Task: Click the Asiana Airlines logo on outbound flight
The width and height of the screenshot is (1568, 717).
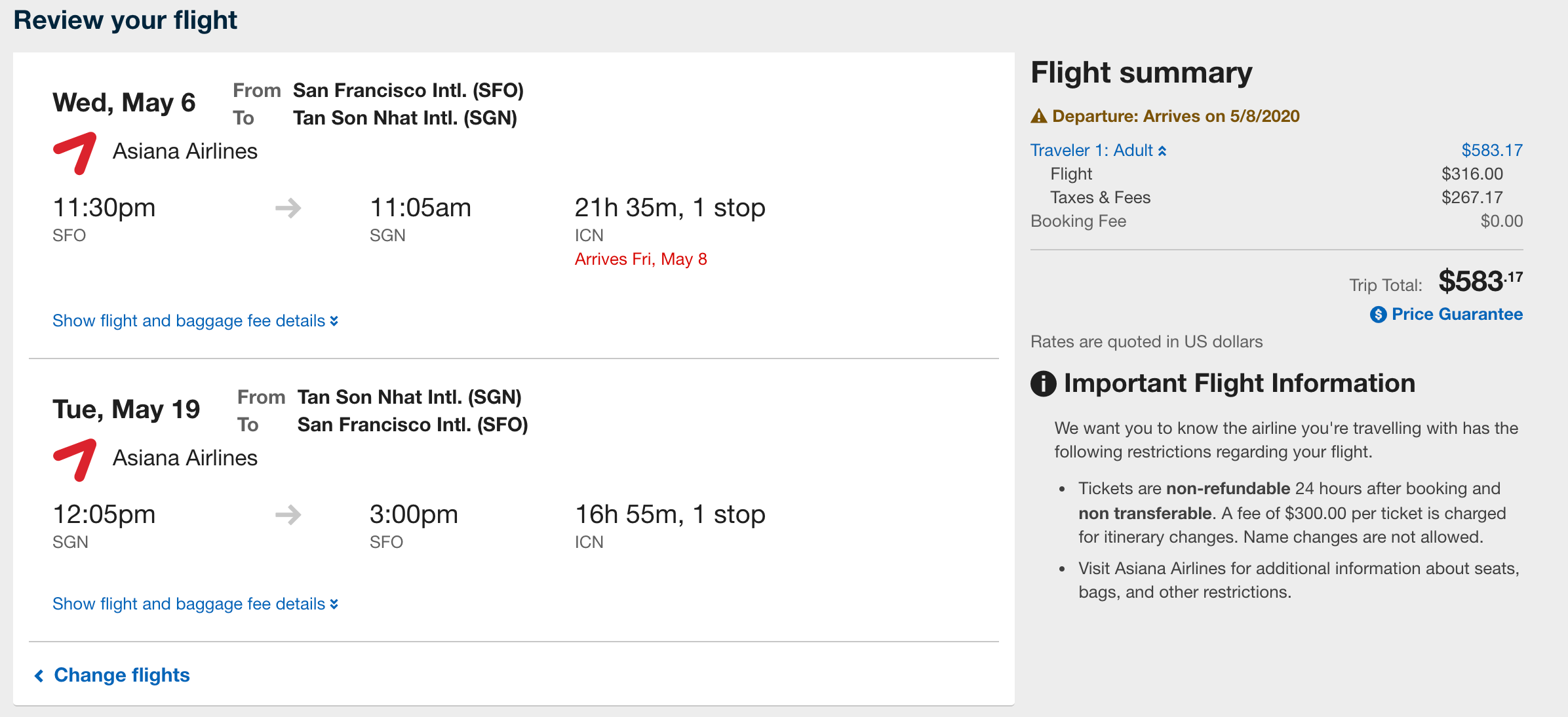Action: [x=75, y=153]
